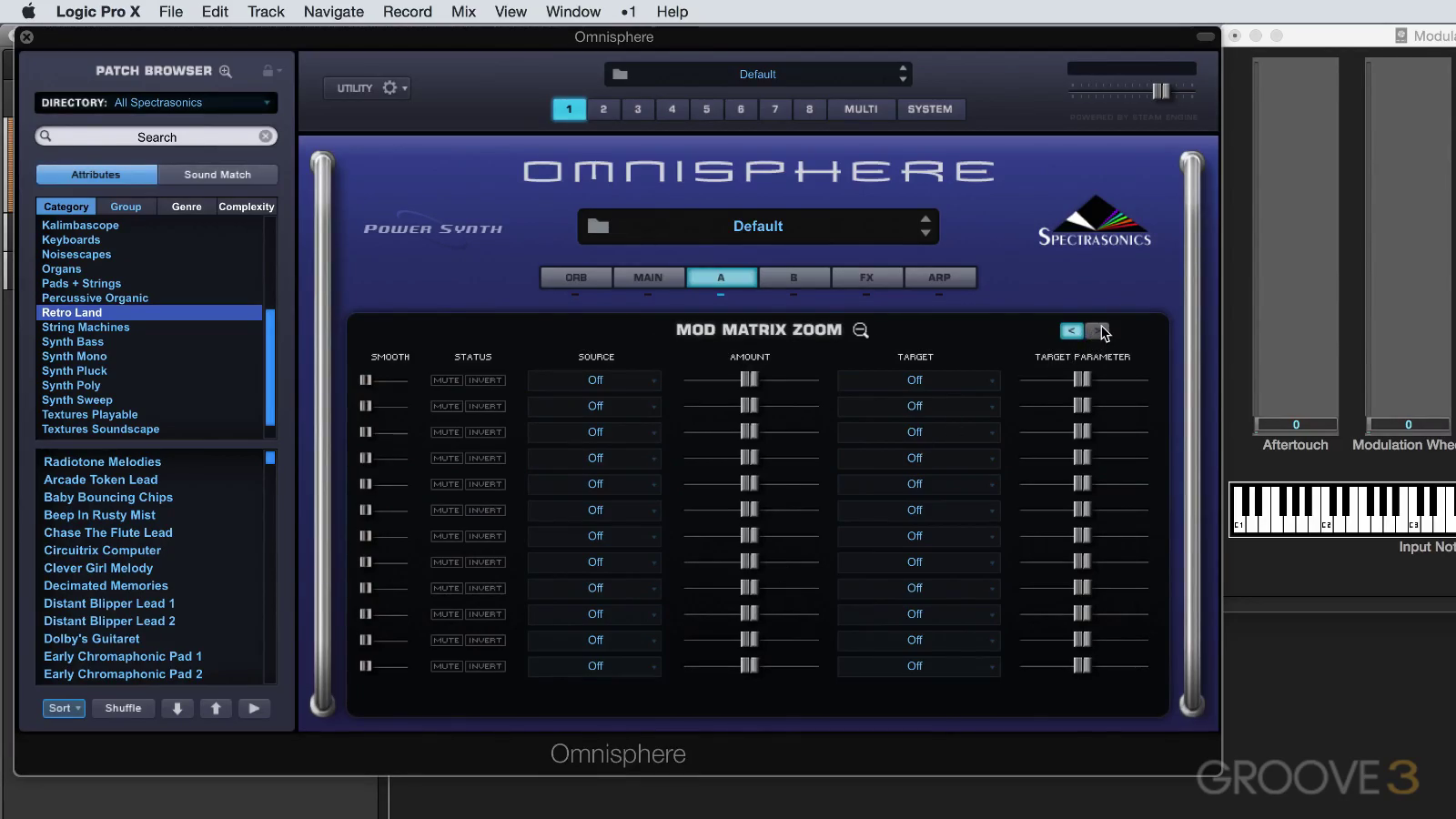Toggle Invert on the first mod matrix row
This screenshot has height=819, width=1456.
click(x=485, y=380)
